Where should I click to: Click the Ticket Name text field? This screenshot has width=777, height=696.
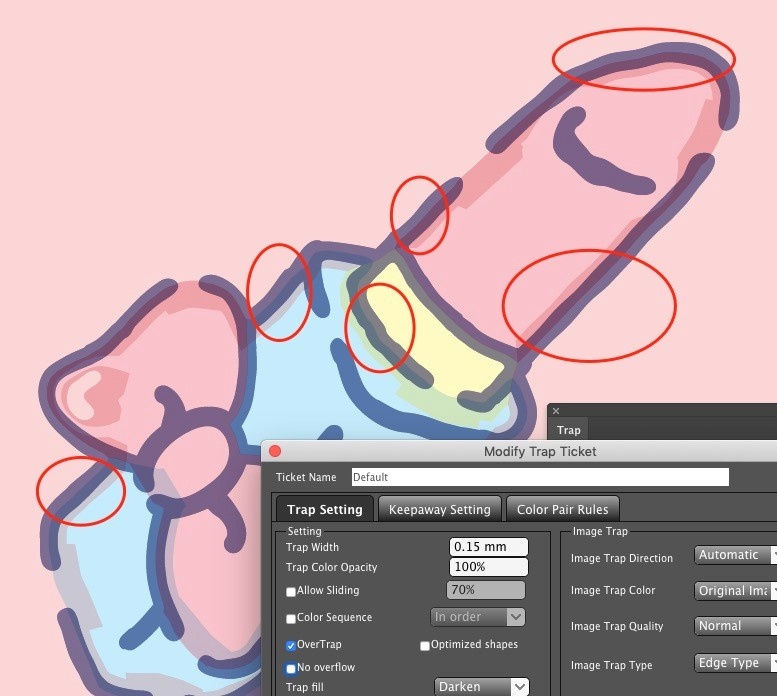(539, 477)
